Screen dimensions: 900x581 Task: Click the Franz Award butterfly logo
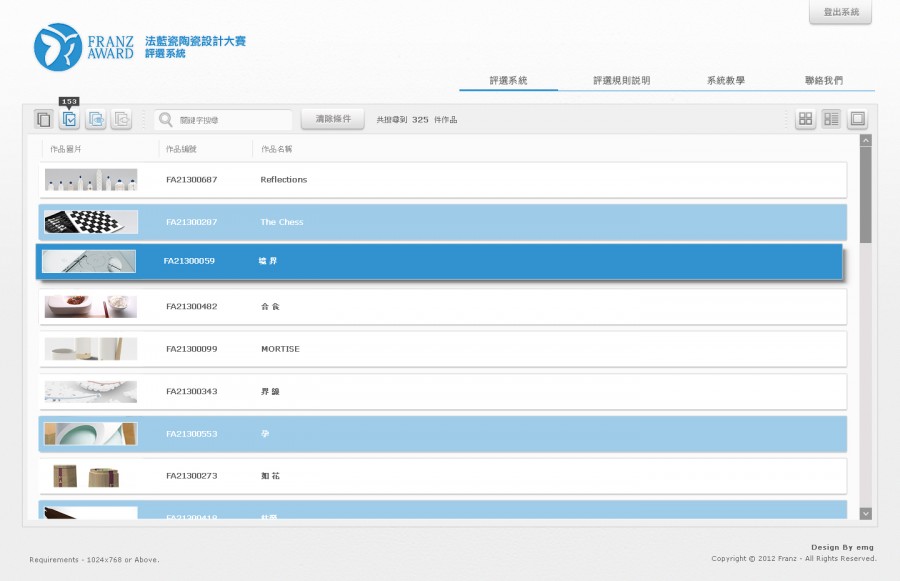click(58, 47)
